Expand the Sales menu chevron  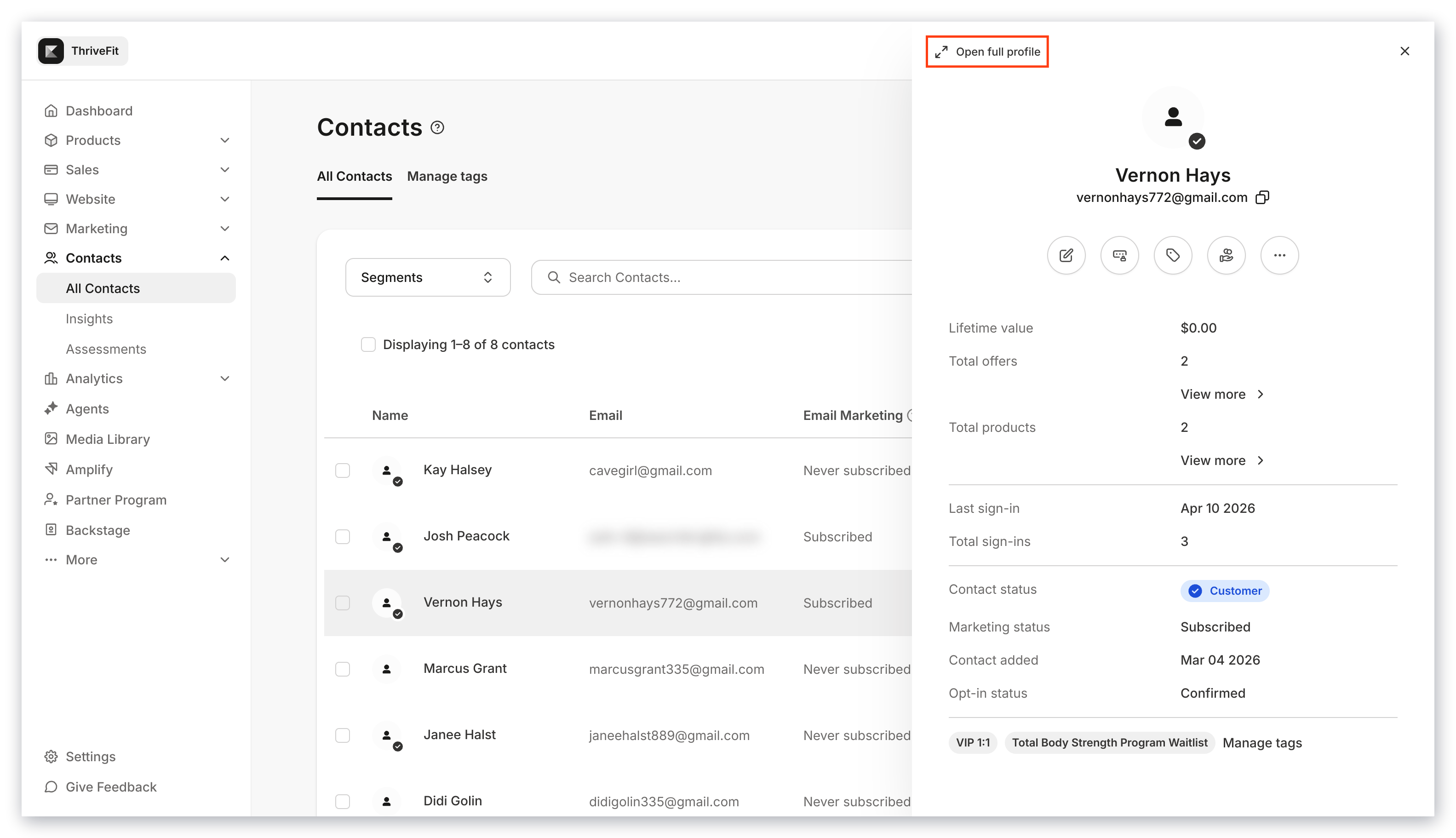[225, 170]
